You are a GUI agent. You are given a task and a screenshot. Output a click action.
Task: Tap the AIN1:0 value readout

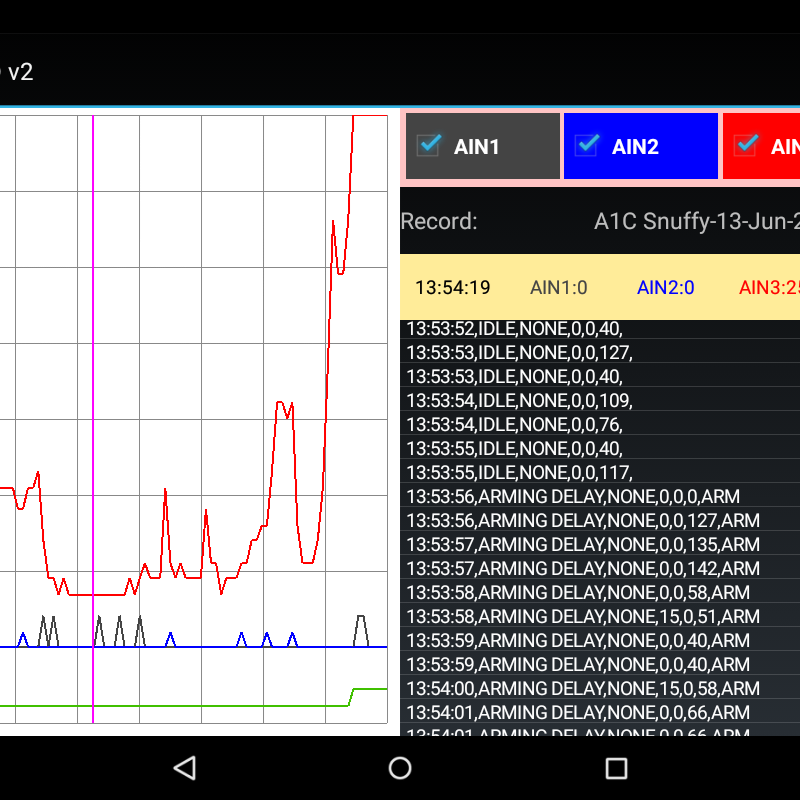tap(558, 288)
